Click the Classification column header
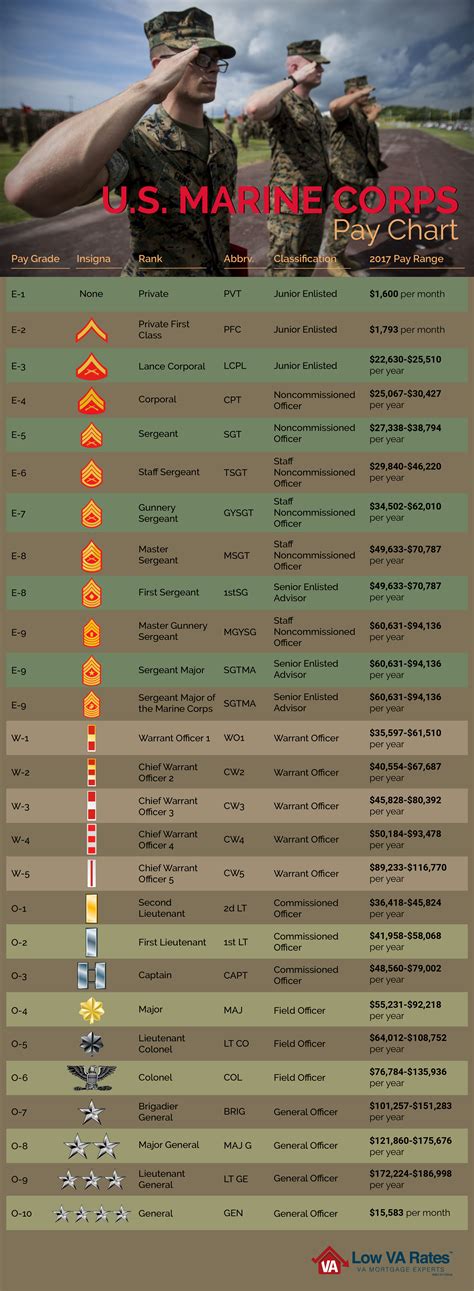The image size is (474, 1291). point(305,259)
